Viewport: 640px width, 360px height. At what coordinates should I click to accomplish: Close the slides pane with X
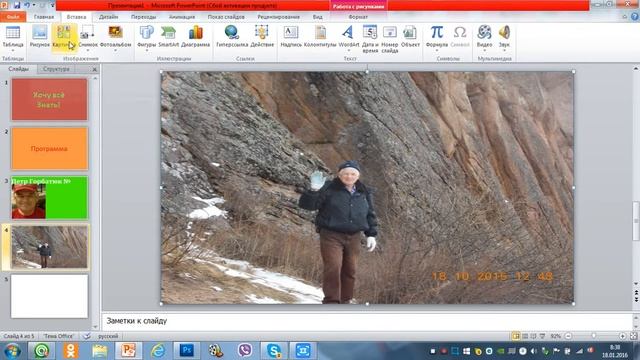(x=94, y=69)
